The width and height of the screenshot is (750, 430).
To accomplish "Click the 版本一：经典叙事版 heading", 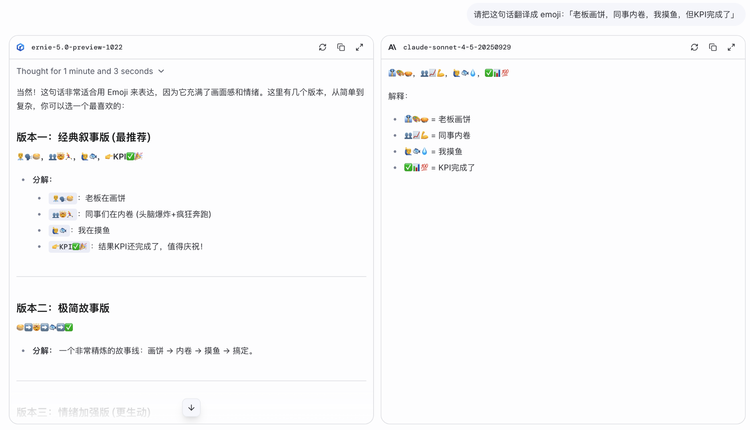I will point(83,137).
